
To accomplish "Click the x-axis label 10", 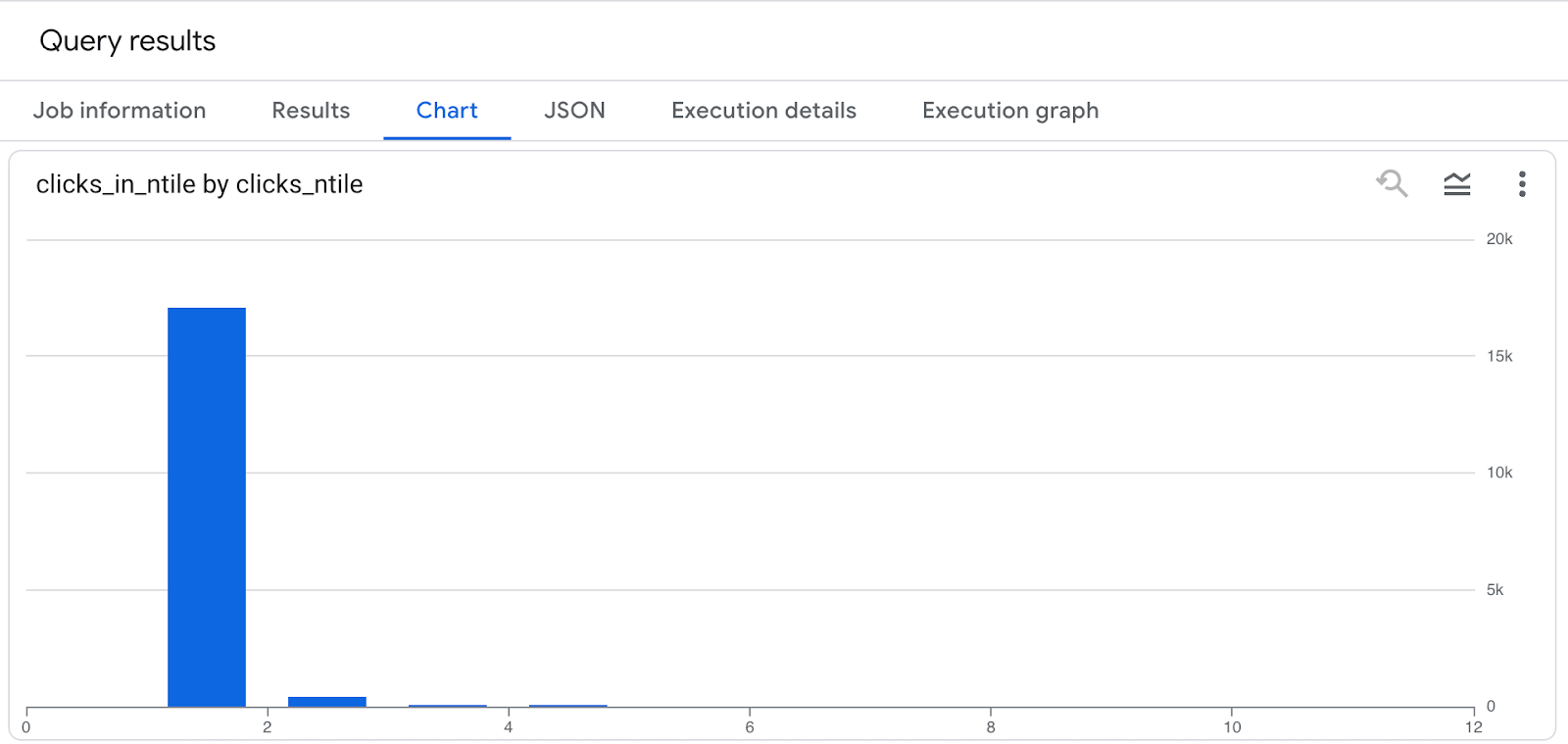I will [x=1232, y=727].
